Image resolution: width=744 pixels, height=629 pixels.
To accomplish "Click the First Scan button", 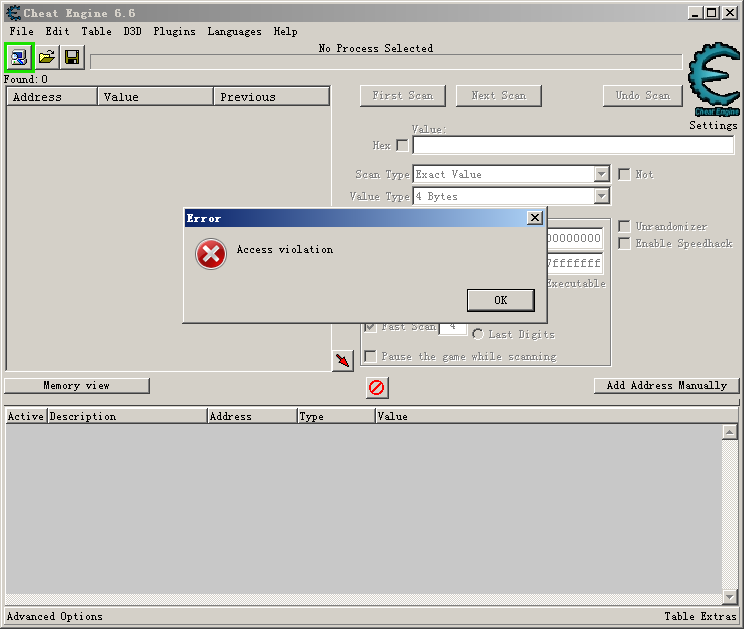I will point(402,96).
